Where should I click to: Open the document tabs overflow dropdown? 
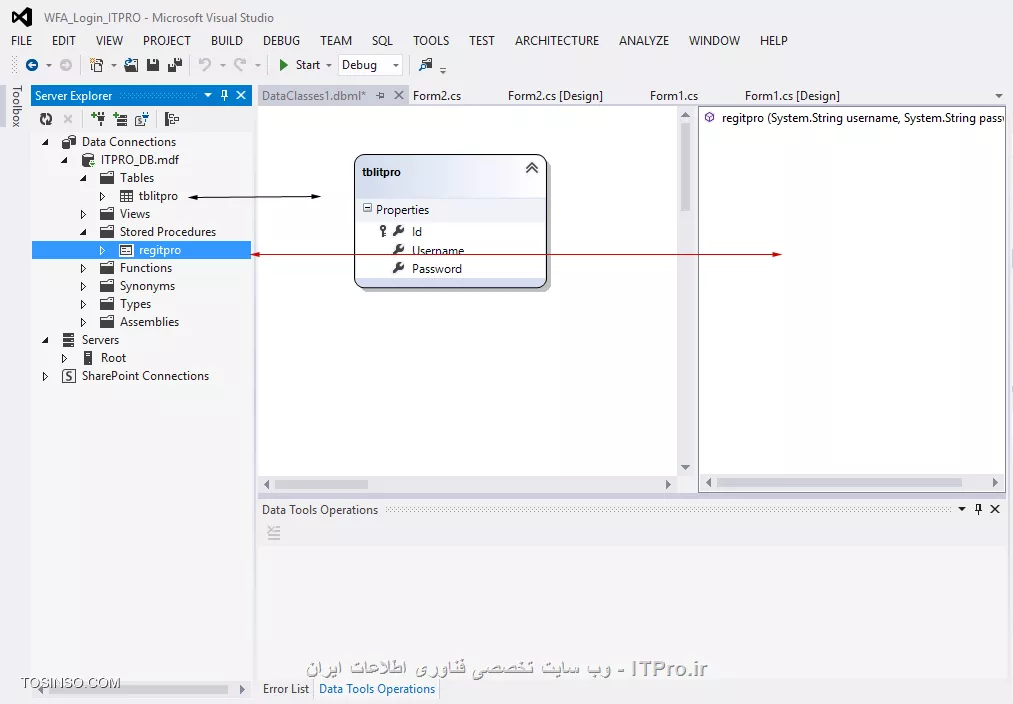(x=999, y=96)
